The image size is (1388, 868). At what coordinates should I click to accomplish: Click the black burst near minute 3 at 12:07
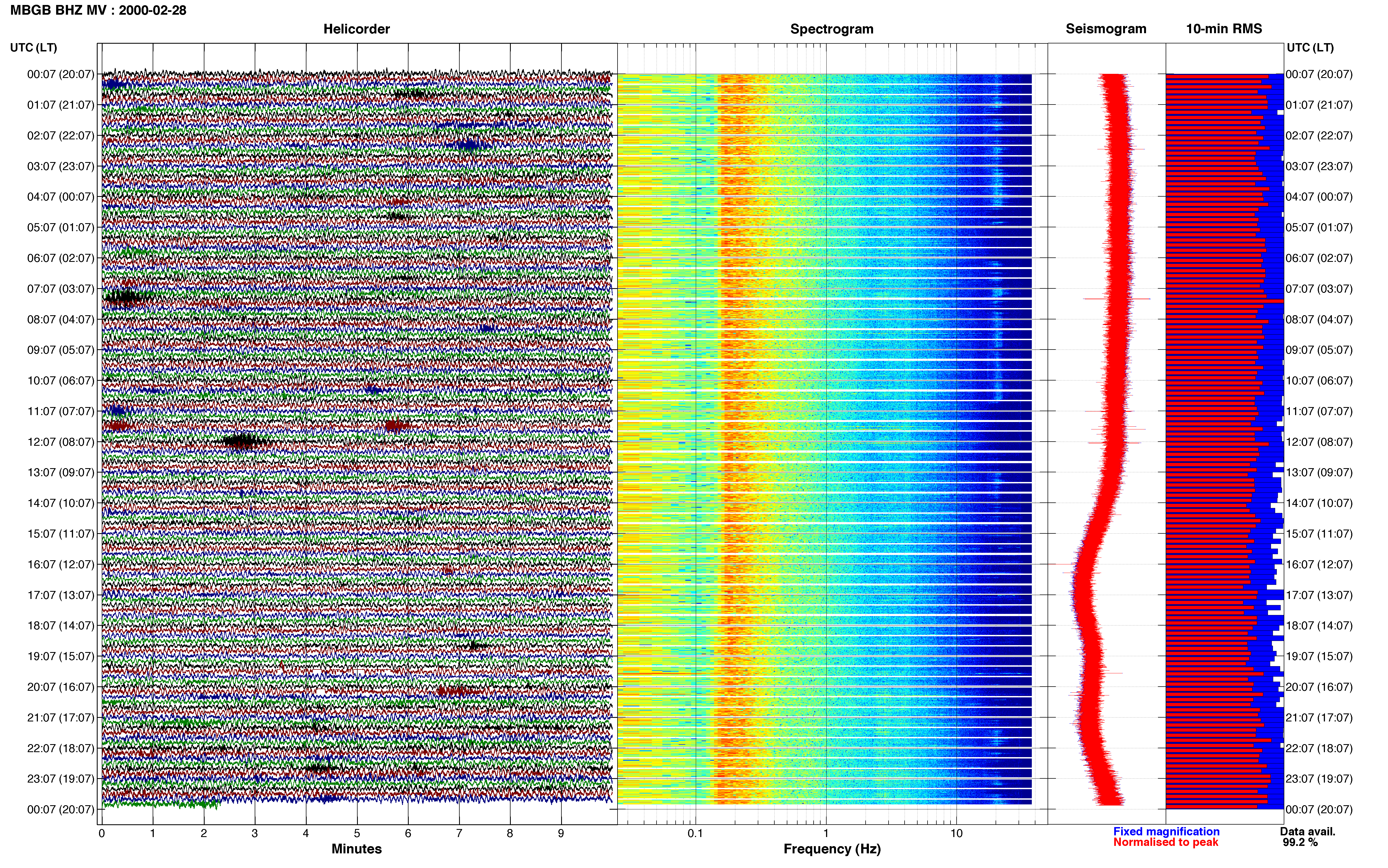pyautogui.click(x=244, y=441)
